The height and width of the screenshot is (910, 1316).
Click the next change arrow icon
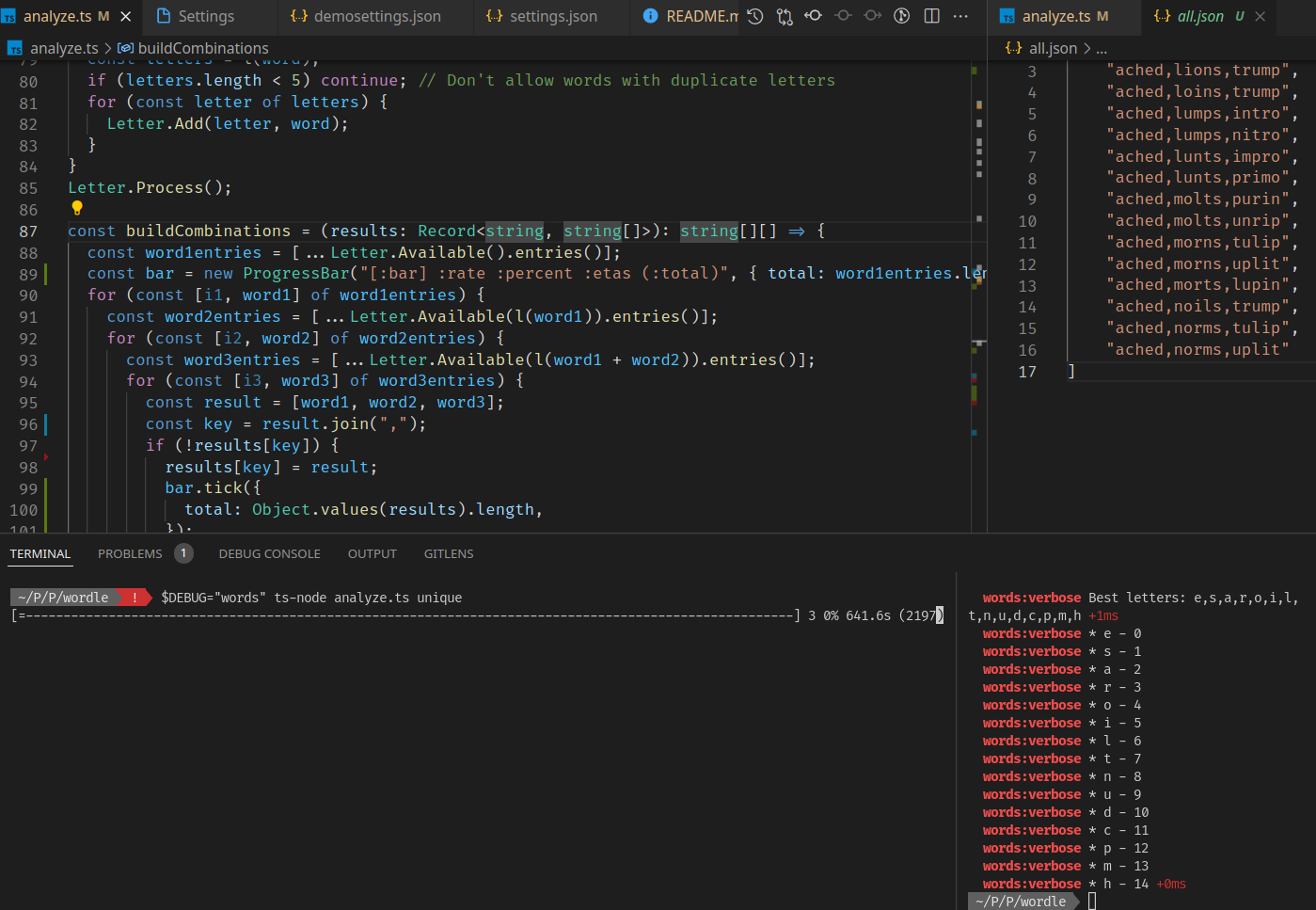click(x=873, y=16)
